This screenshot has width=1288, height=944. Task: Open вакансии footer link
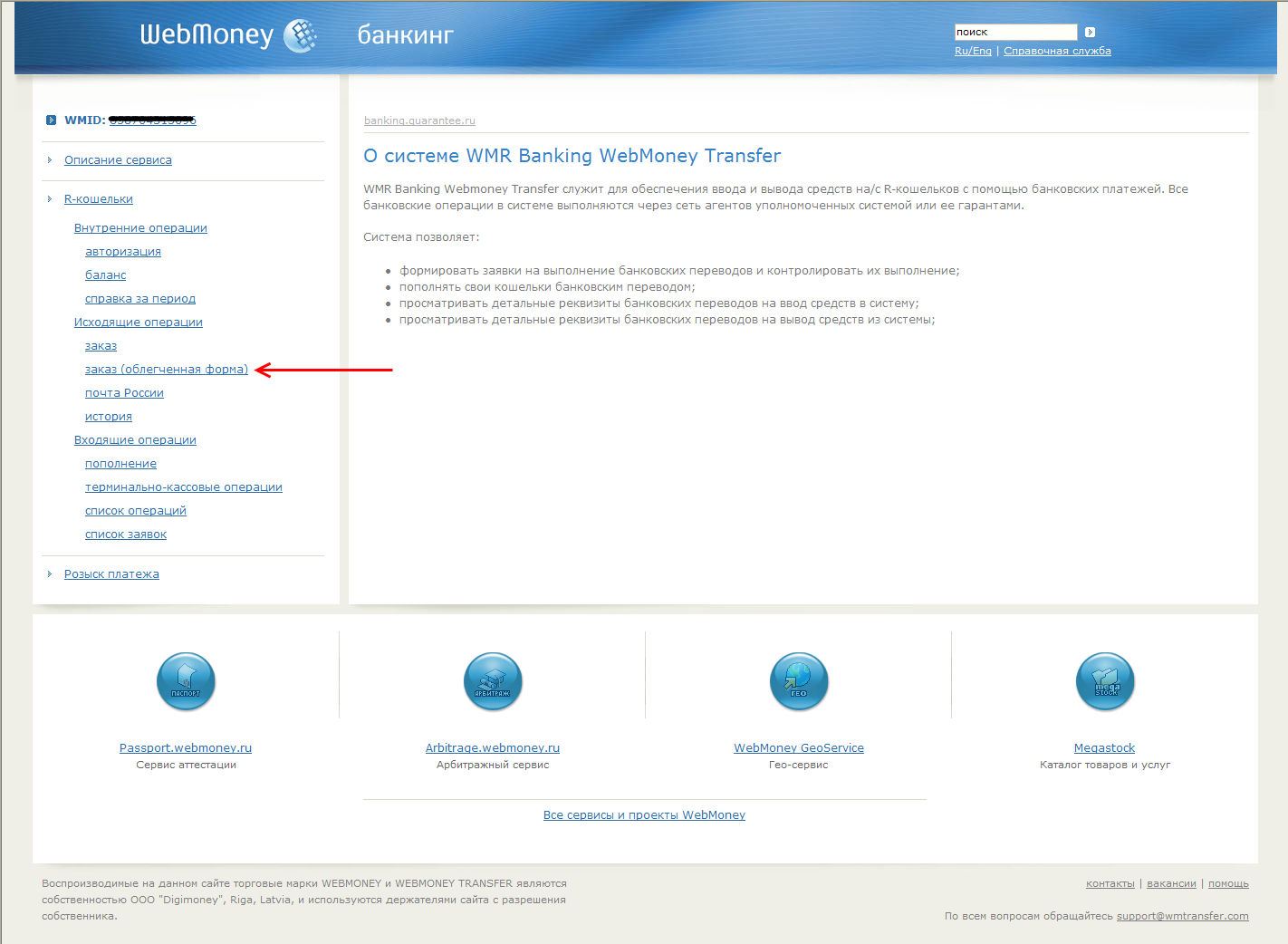pyautogui.click(x=1171, y=883)
